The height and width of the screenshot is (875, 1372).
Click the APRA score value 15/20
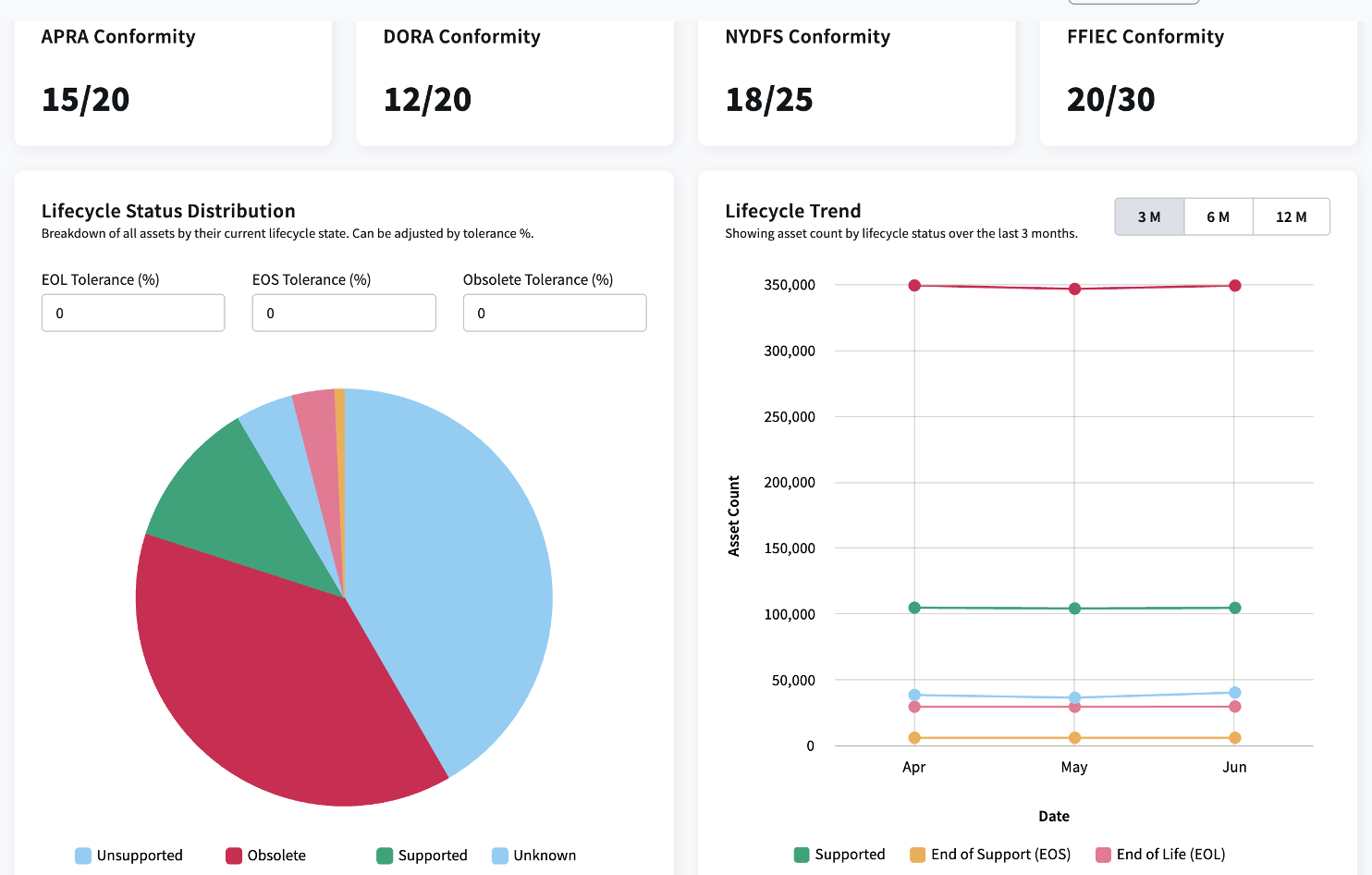(x=86, y=99)
